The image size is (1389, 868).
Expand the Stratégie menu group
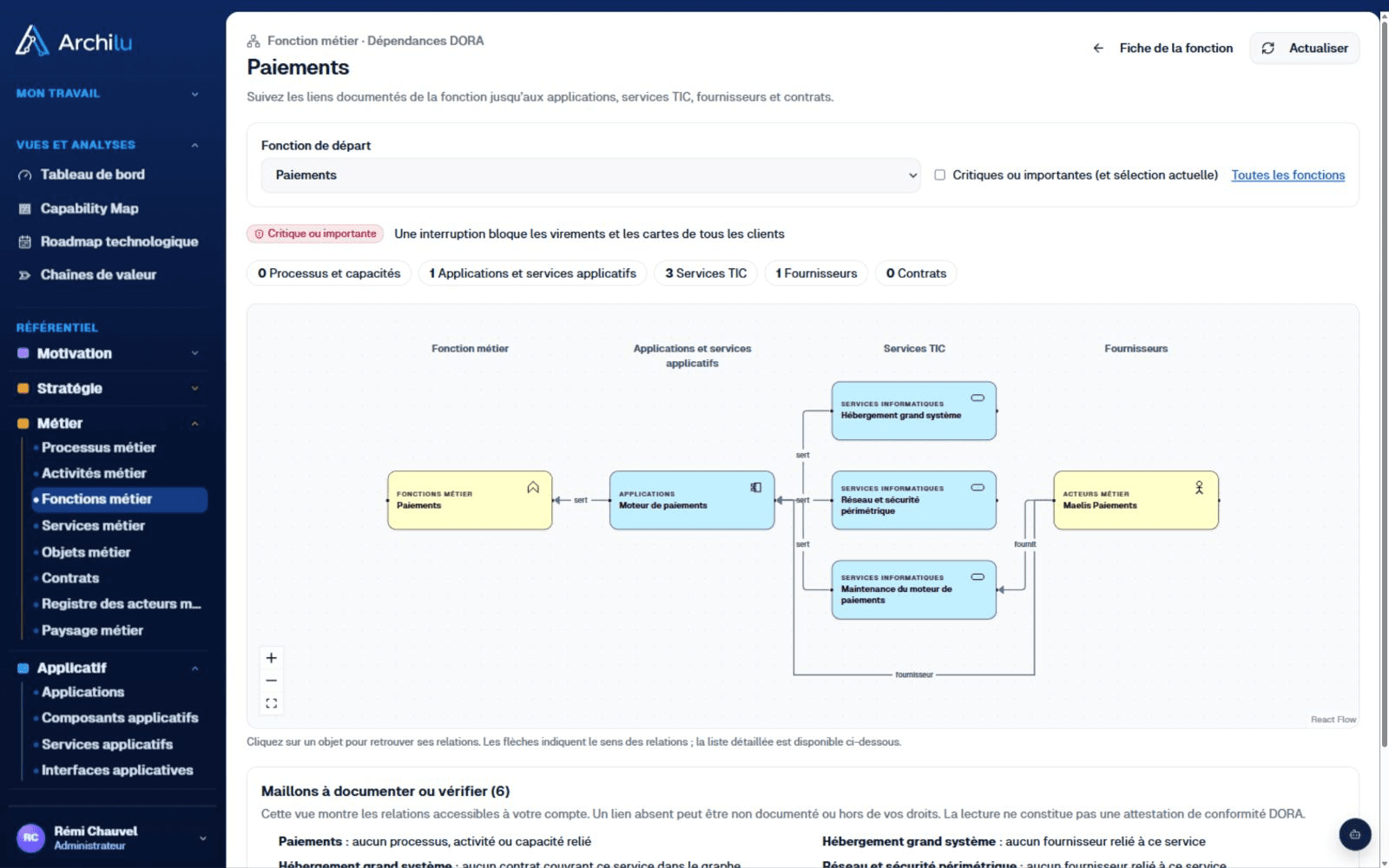pos(108,389)
